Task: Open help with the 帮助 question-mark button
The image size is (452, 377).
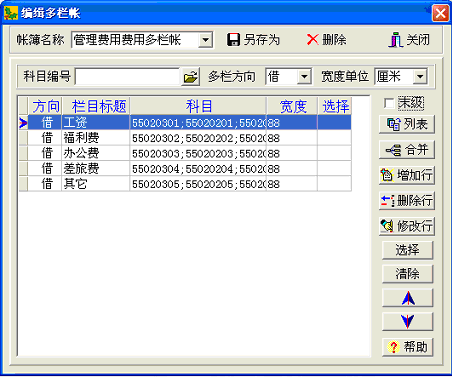Action: (407, 347)
